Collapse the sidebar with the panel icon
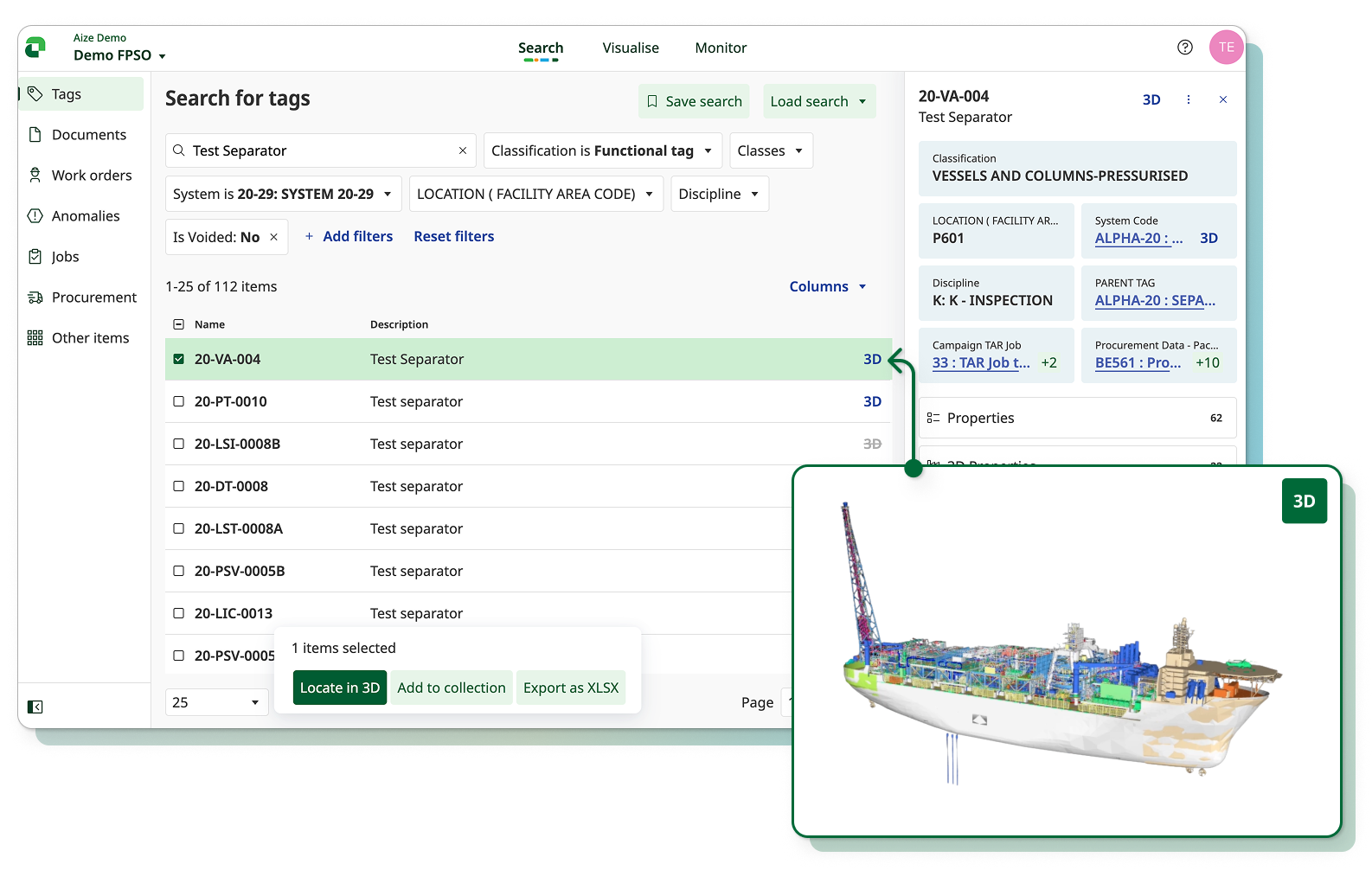This screenshot has height=870, width=1372. 35,707
